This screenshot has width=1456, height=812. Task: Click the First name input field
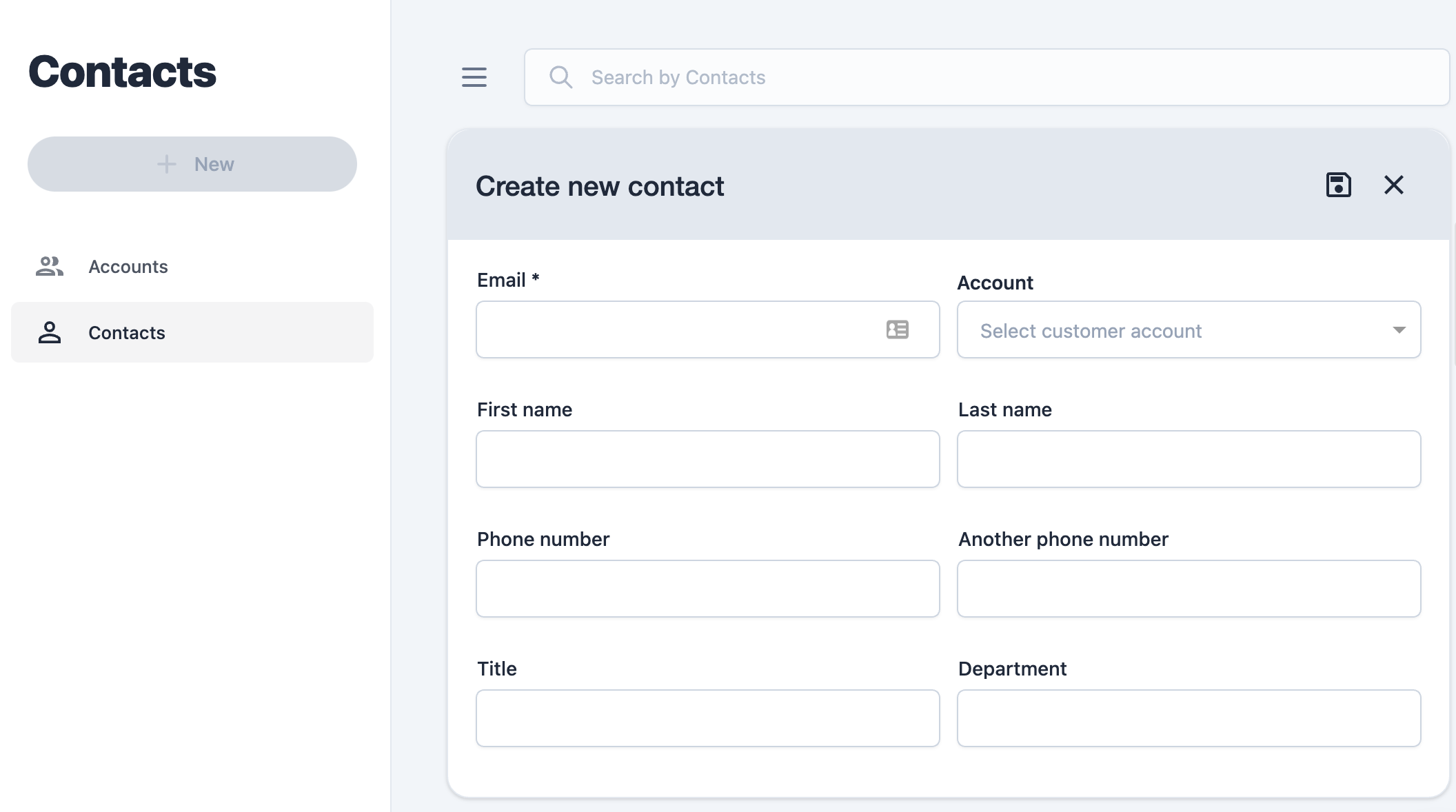[708, 459]
